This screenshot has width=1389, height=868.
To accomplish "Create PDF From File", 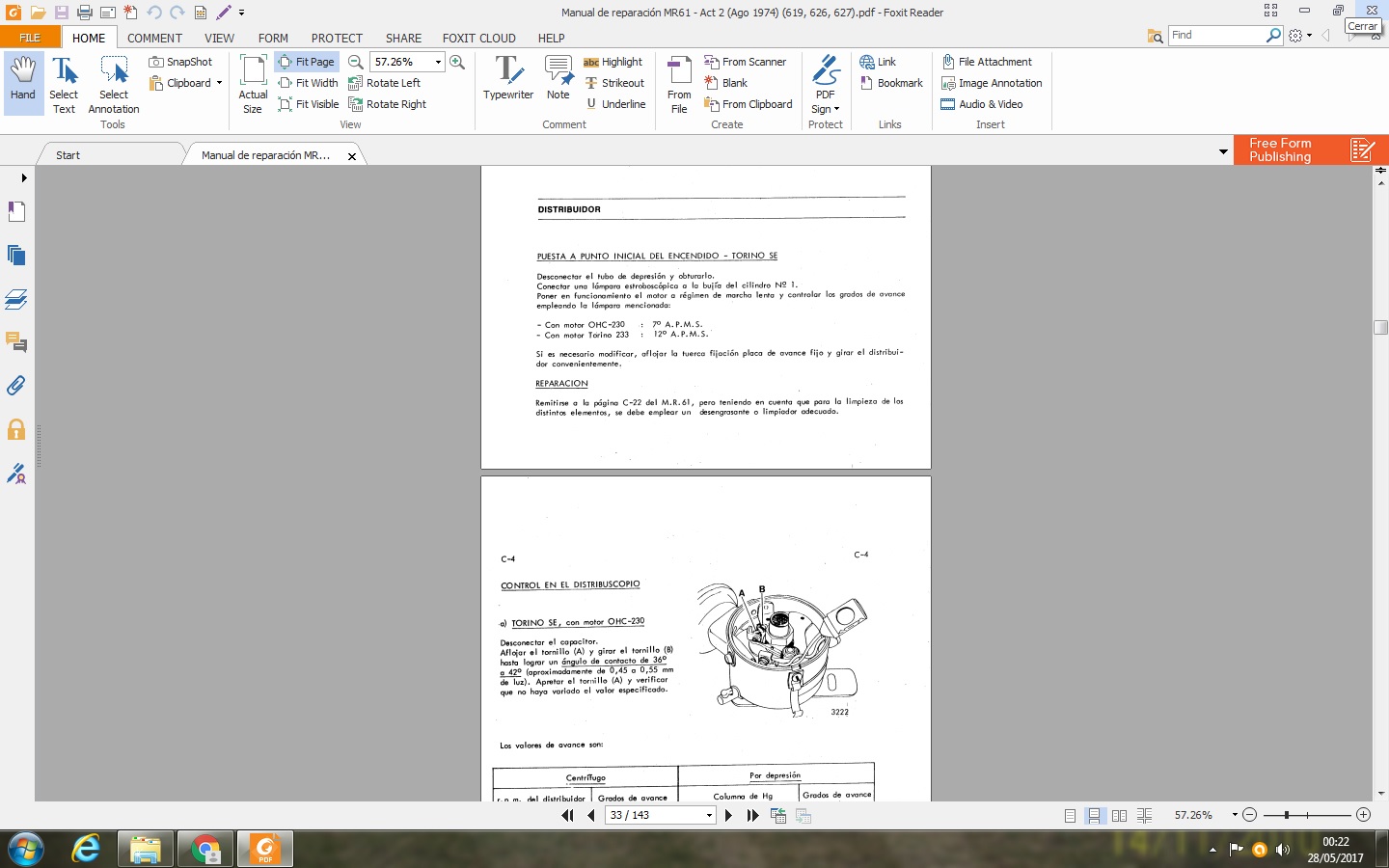I will click(x=679, y=84).
